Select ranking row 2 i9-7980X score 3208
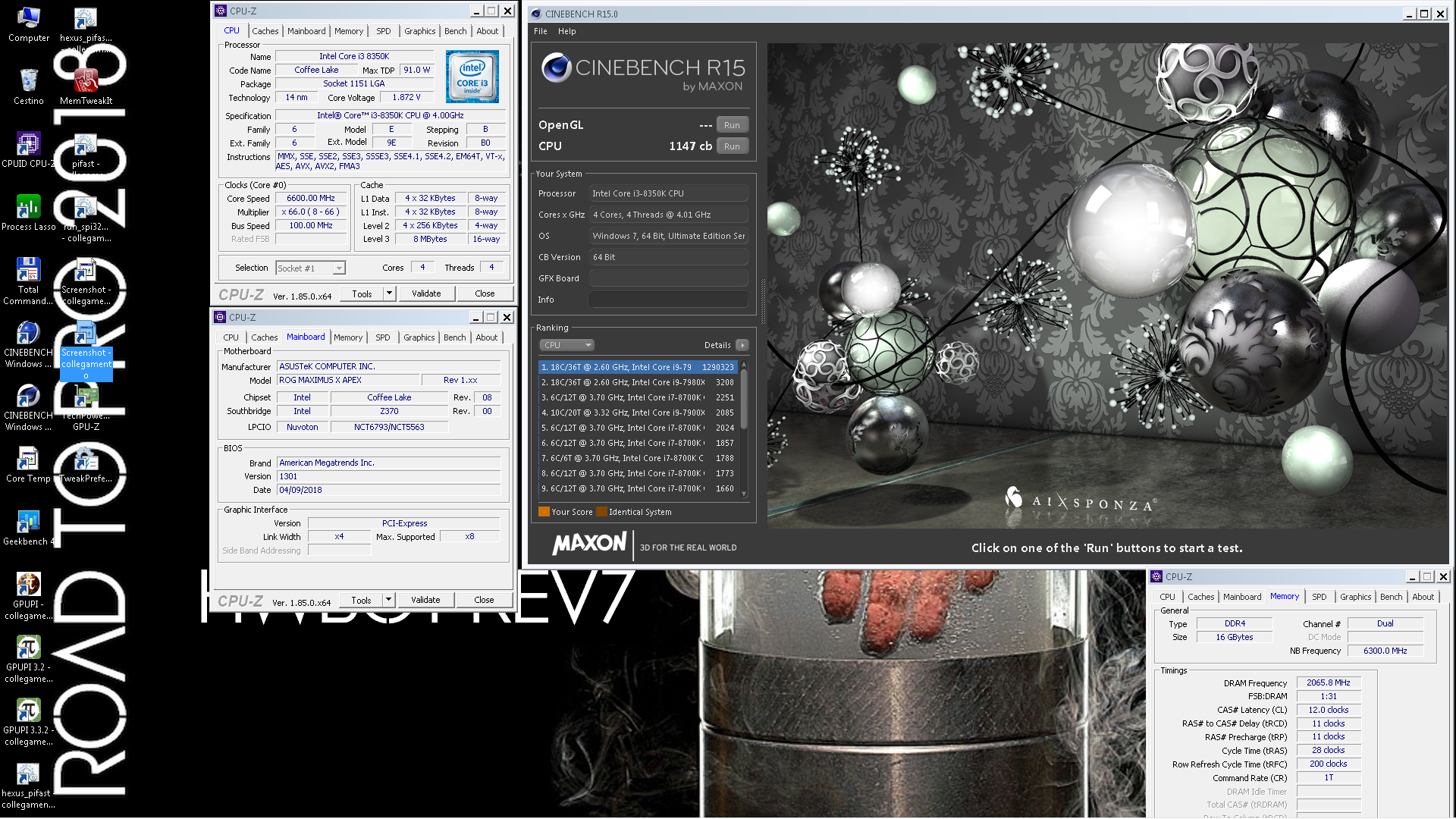Viewport: 1456px width, 819px height. pos(638,382)
